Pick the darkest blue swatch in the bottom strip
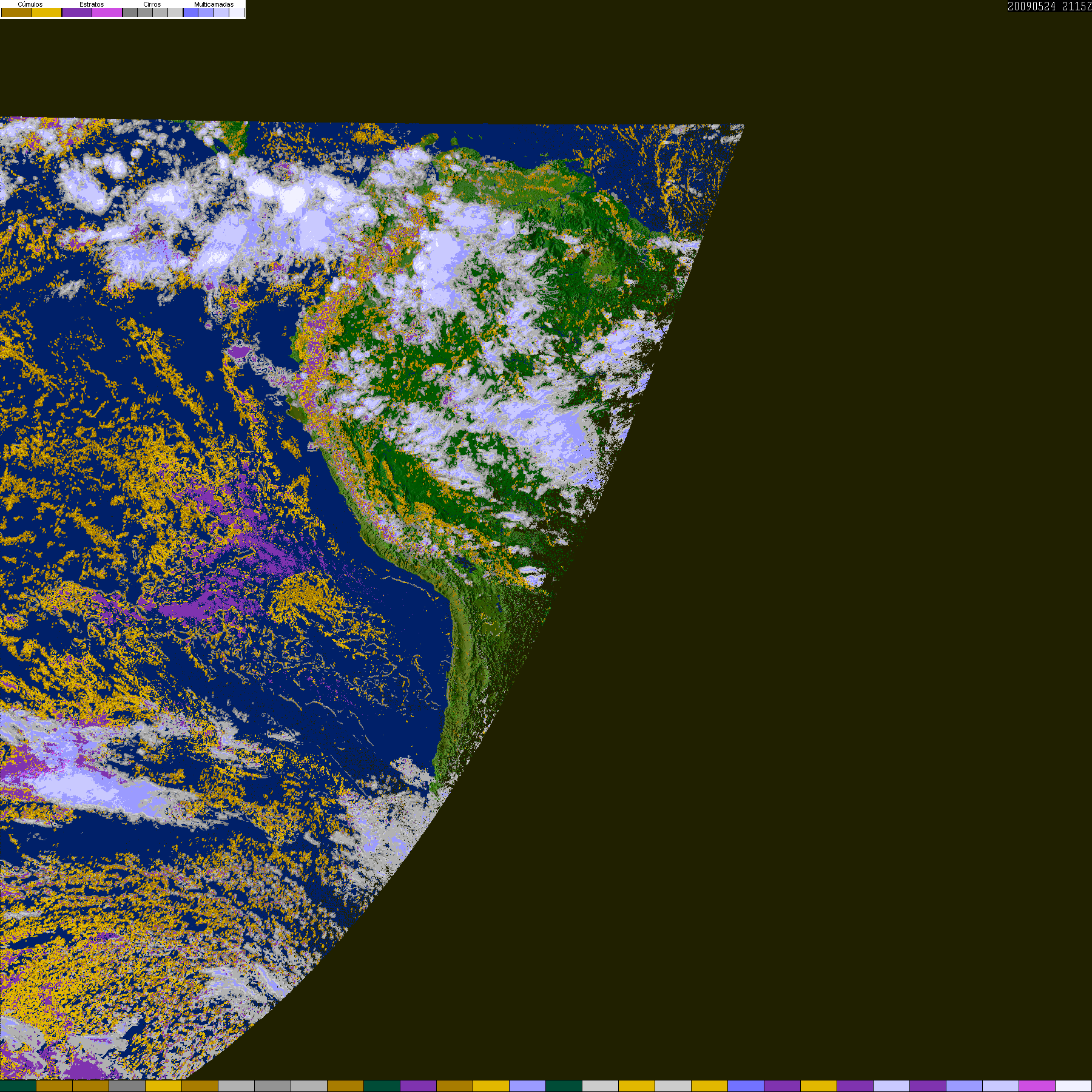The image size is (1092, 1092). click(746, 1086)
